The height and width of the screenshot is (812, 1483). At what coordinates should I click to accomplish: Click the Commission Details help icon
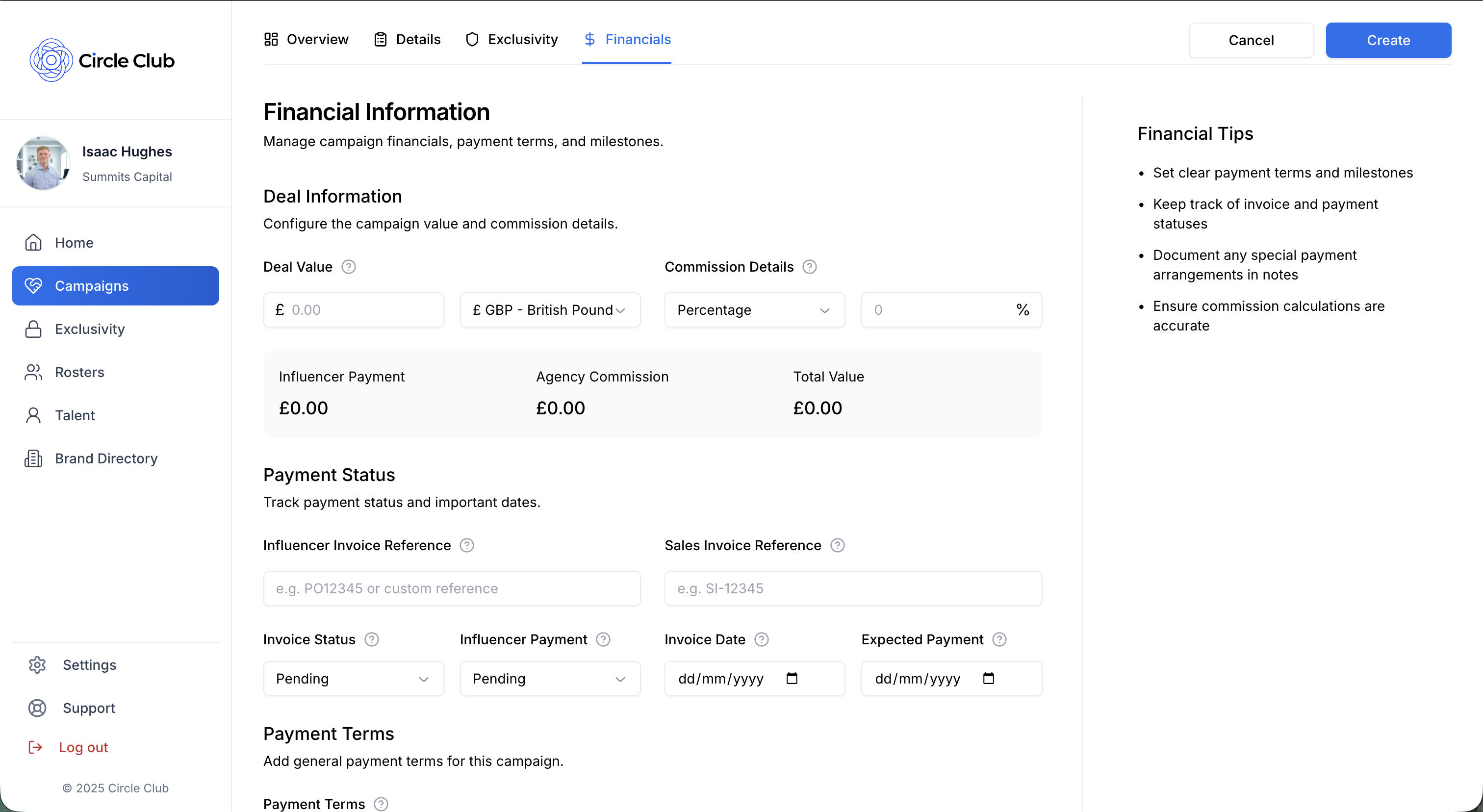point(810,266)
